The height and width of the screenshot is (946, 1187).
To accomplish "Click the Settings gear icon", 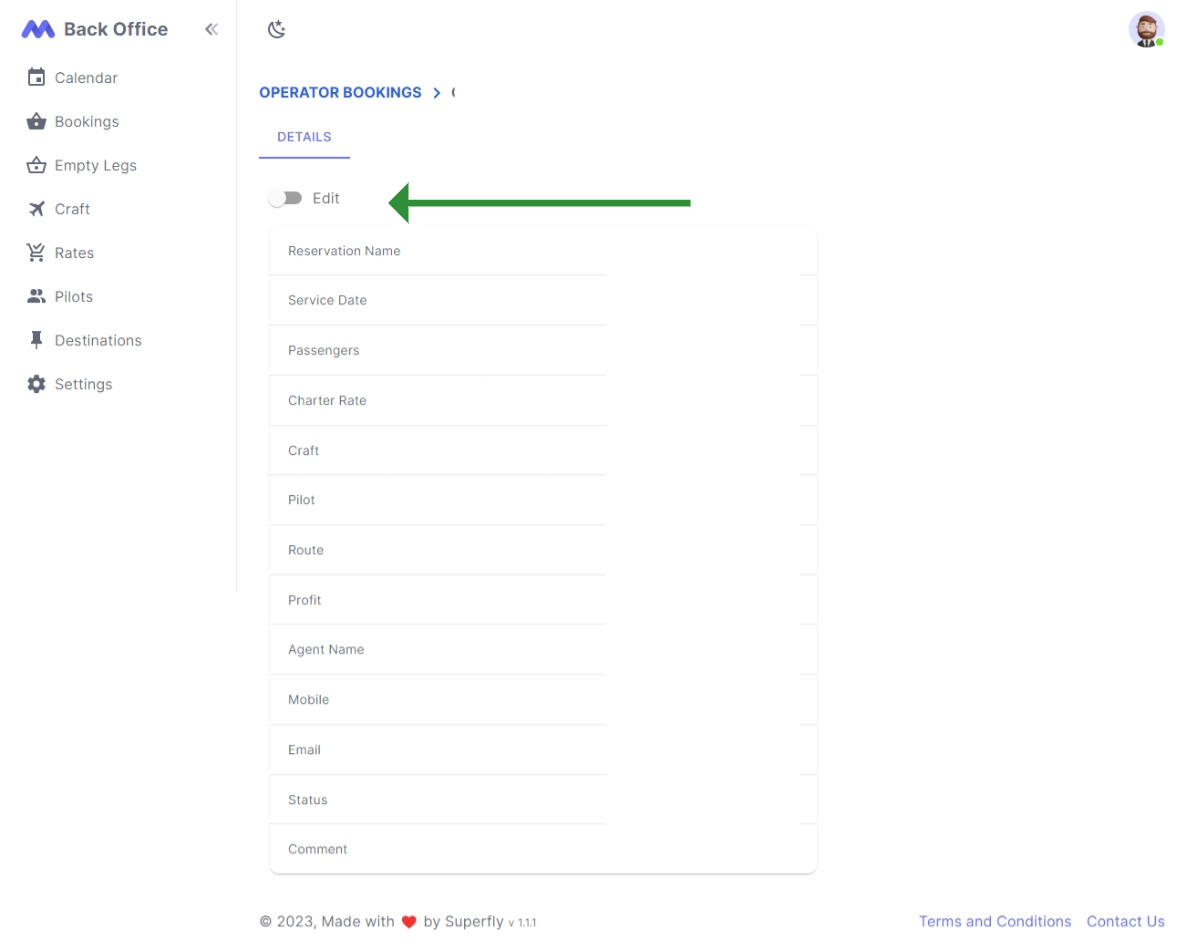I will (x=36, y=385).
